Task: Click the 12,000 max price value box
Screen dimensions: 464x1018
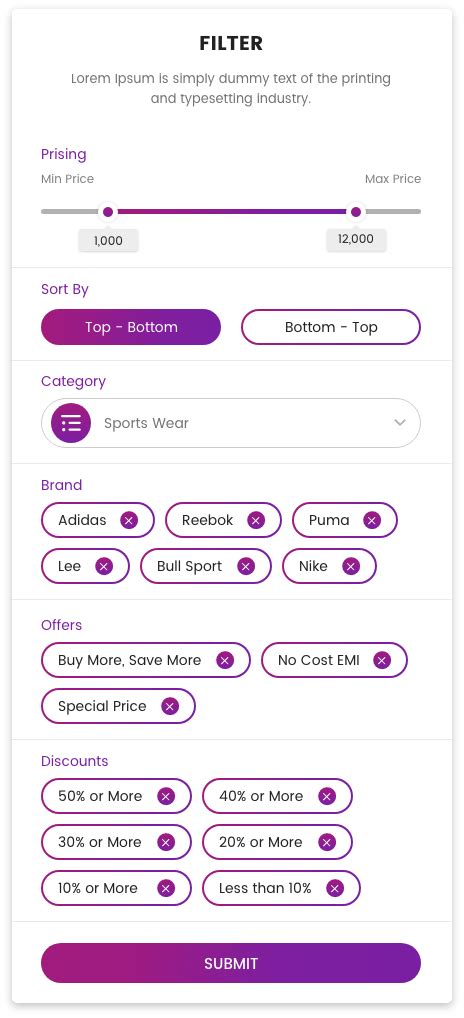Action: (356, 240)
